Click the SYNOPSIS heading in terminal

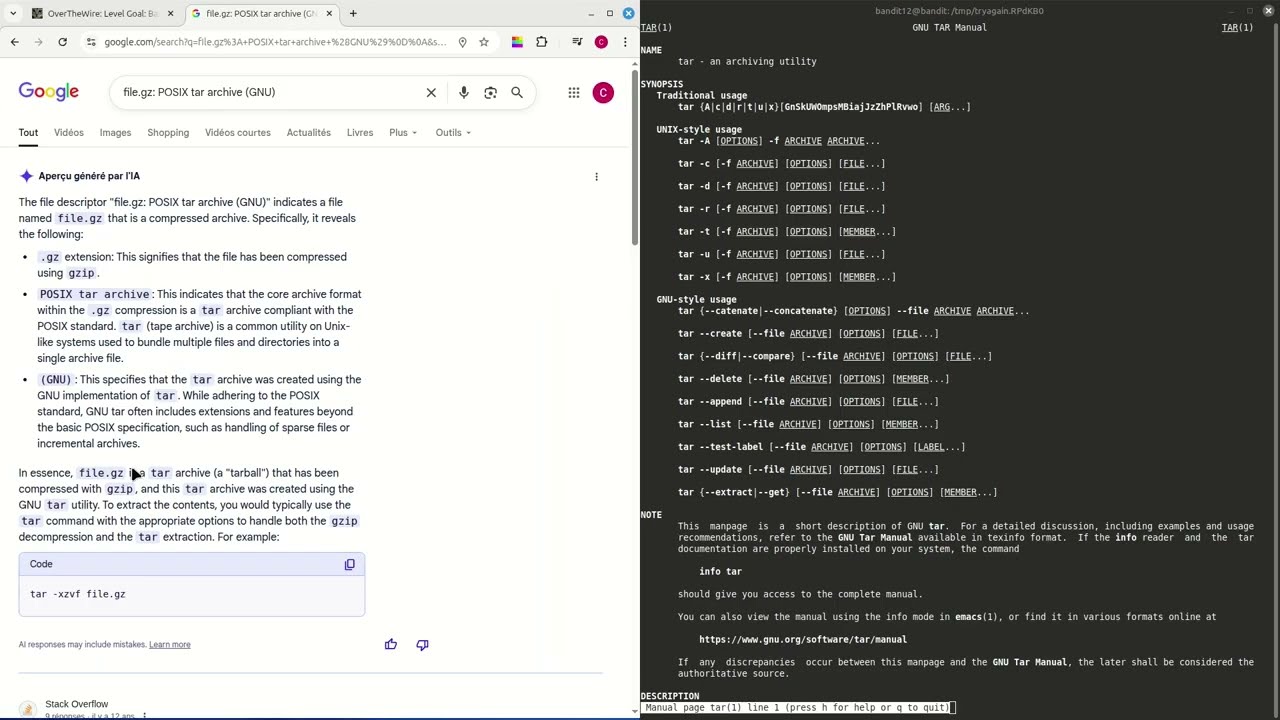[x=662, y=85]
